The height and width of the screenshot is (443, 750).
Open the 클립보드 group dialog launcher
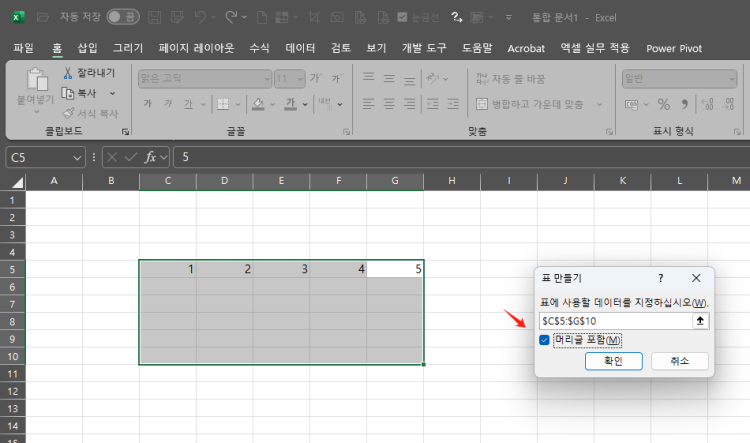coord(125,132)
